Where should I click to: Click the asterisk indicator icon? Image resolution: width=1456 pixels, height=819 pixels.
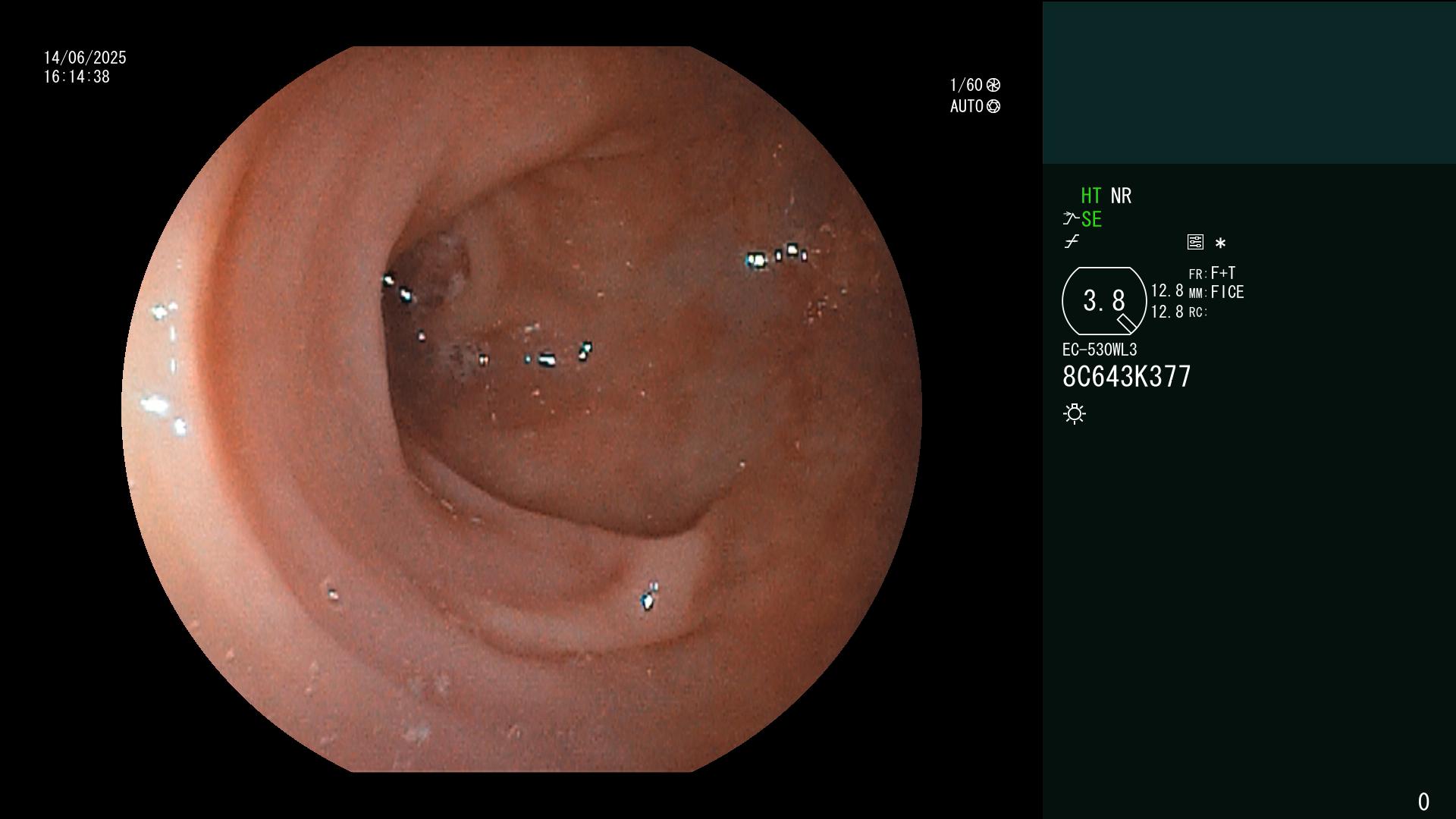pyautogui.click(x=1220, y=243)
